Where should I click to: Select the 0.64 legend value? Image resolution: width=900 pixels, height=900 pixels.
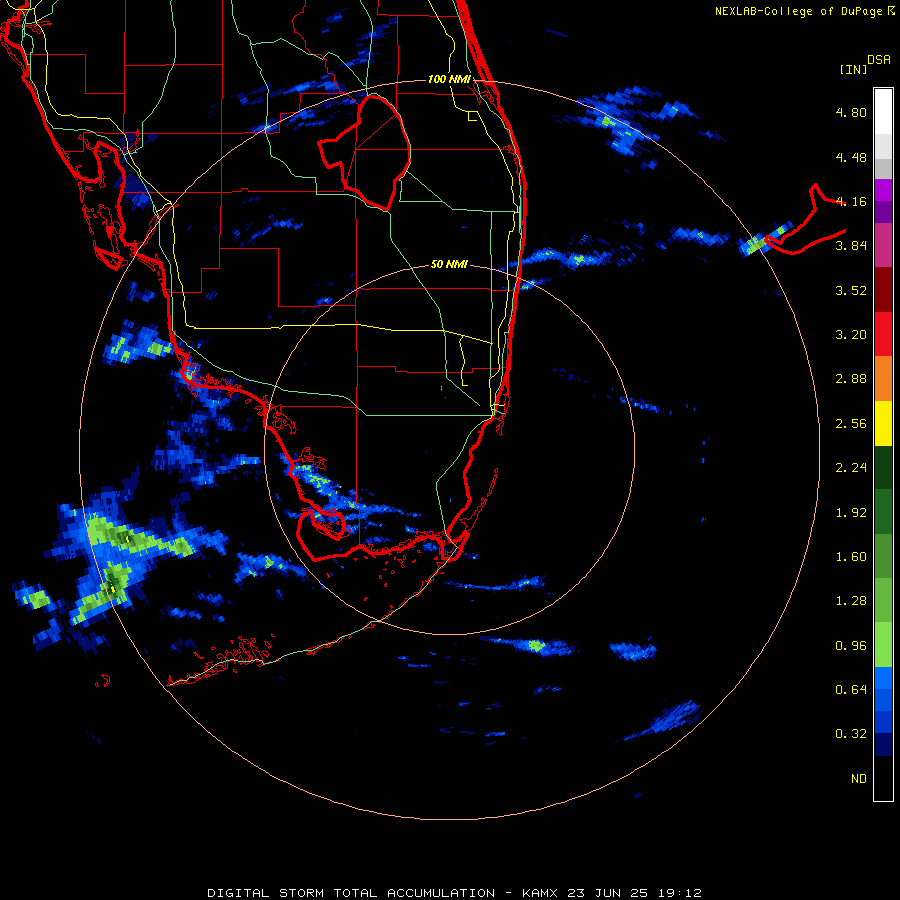(851, 690)
